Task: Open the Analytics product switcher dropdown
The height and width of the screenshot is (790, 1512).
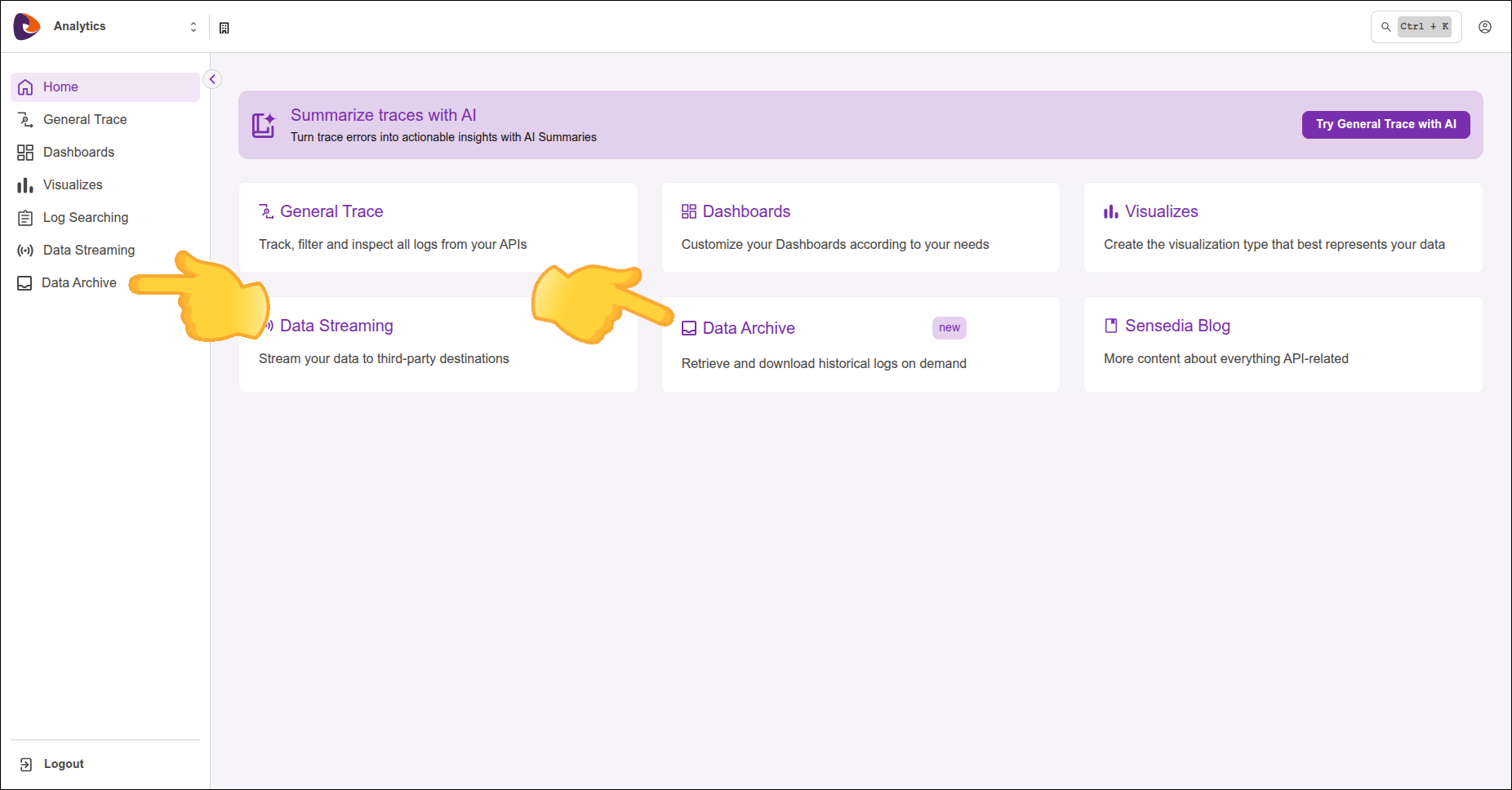Action: point(193,27)
